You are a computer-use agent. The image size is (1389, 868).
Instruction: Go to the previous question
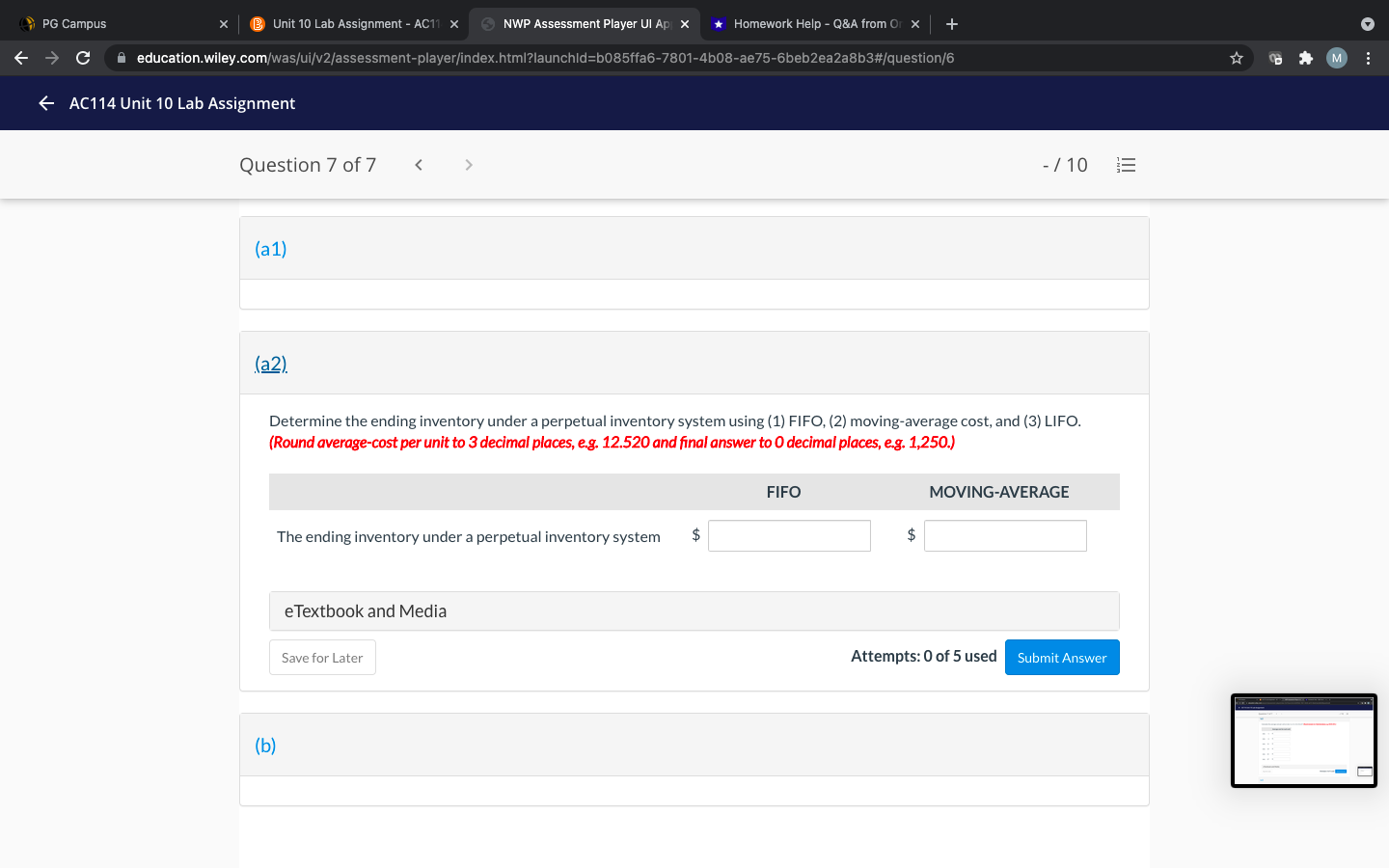(419, 165)
